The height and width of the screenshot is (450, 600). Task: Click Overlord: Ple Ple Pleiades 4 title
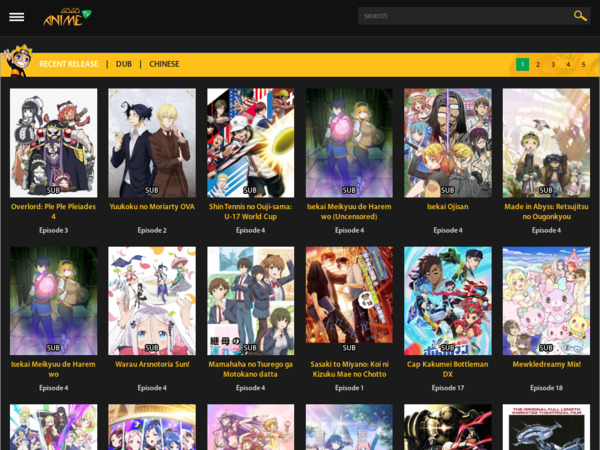tap(54, 212)
